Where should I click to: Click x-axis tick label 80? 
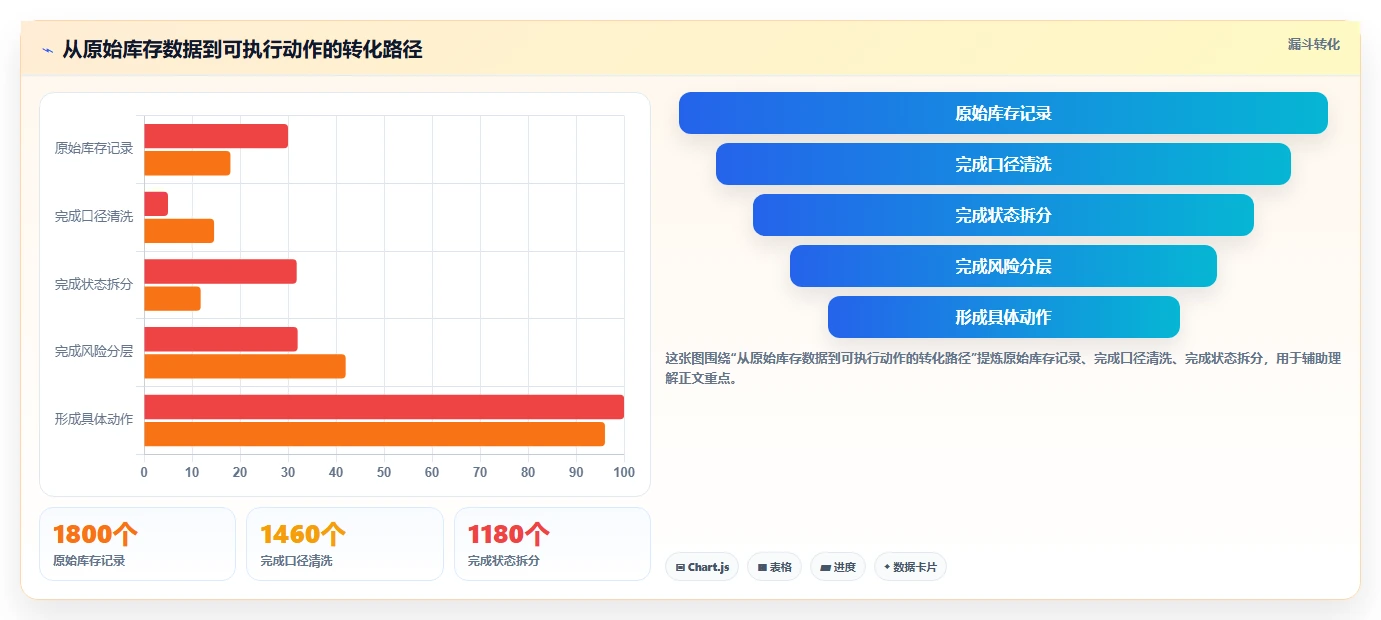tap(528, 472)
